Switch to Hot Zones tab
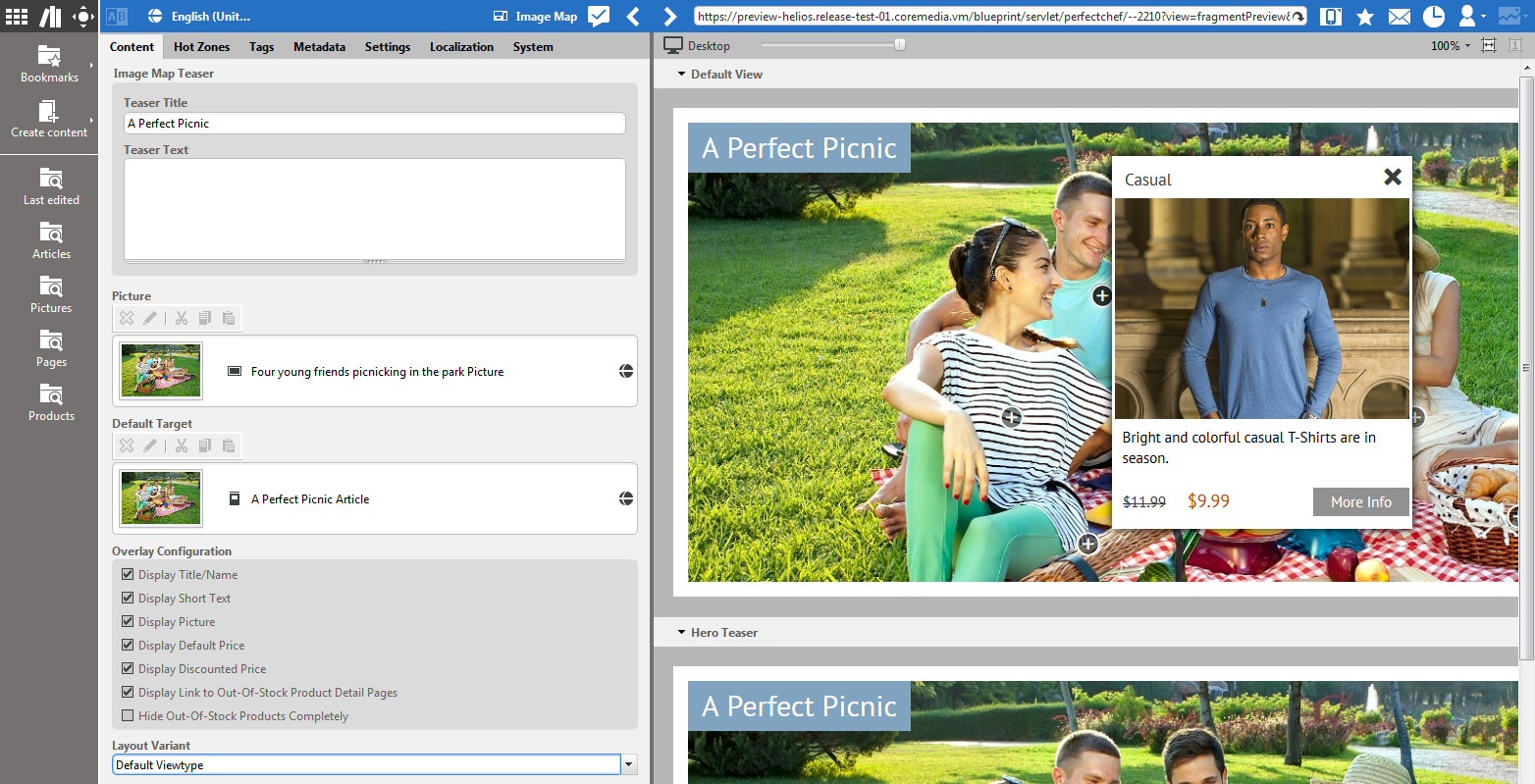Image resolution: width=1535 pixels, height=784 pixels. 201,46
